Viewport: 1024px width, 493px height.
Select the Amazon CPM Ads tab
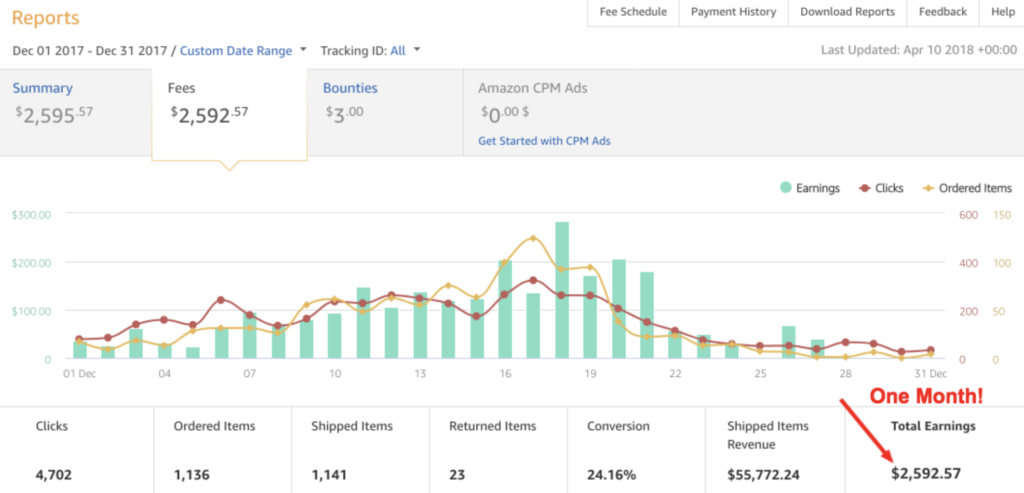click(x=532, y=88)
